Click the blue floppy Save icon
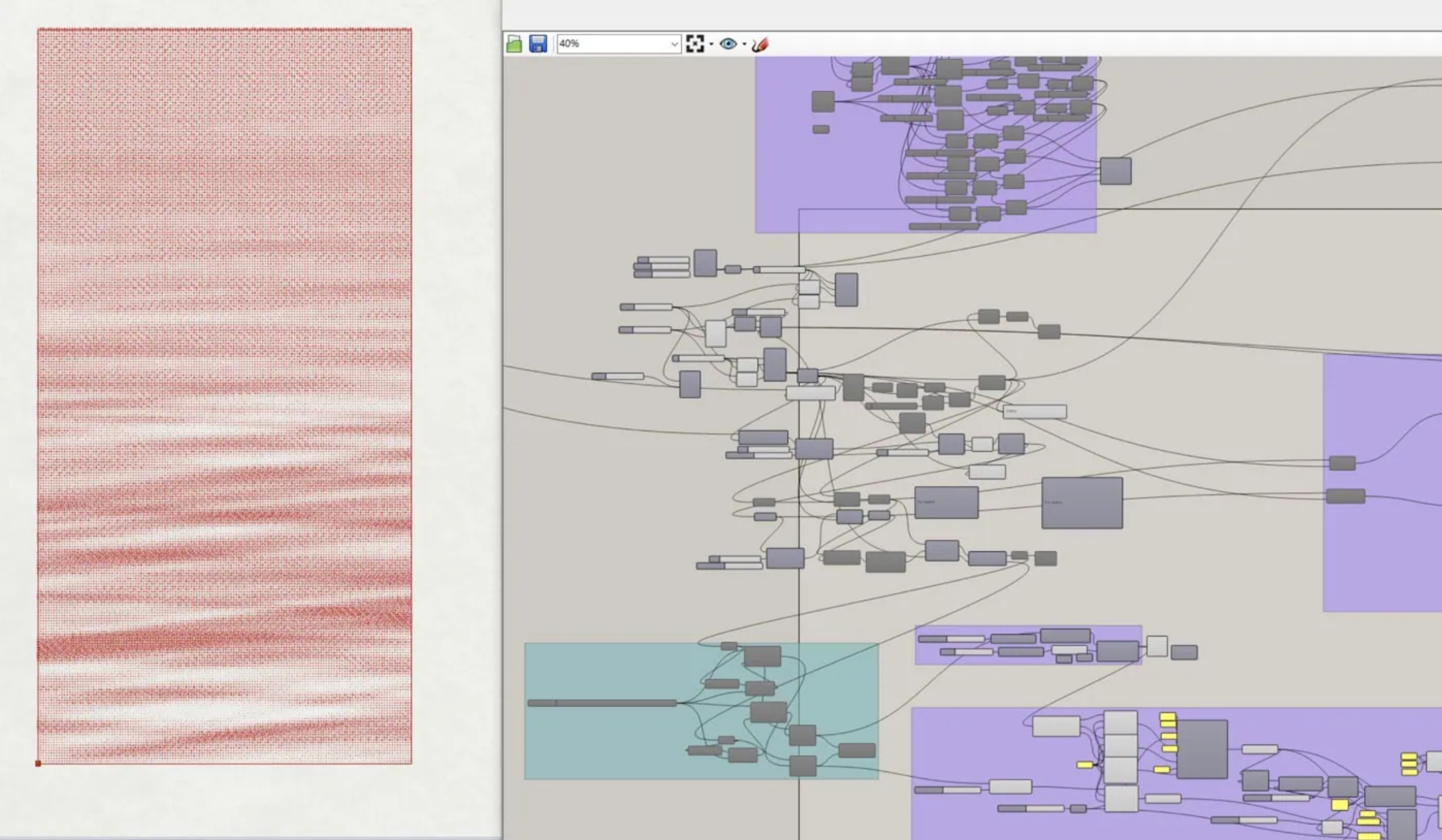Image resolution: width=1442 pixels, height=840 pixels. (x=538, y=44)
